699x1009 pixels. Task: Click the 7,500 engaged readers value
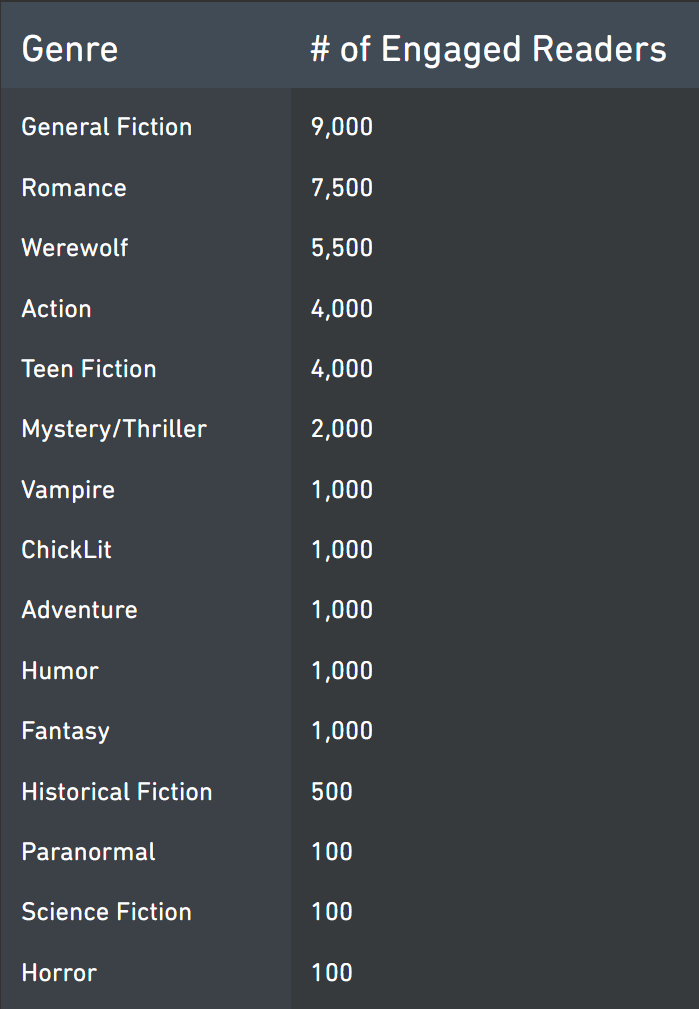342,188
